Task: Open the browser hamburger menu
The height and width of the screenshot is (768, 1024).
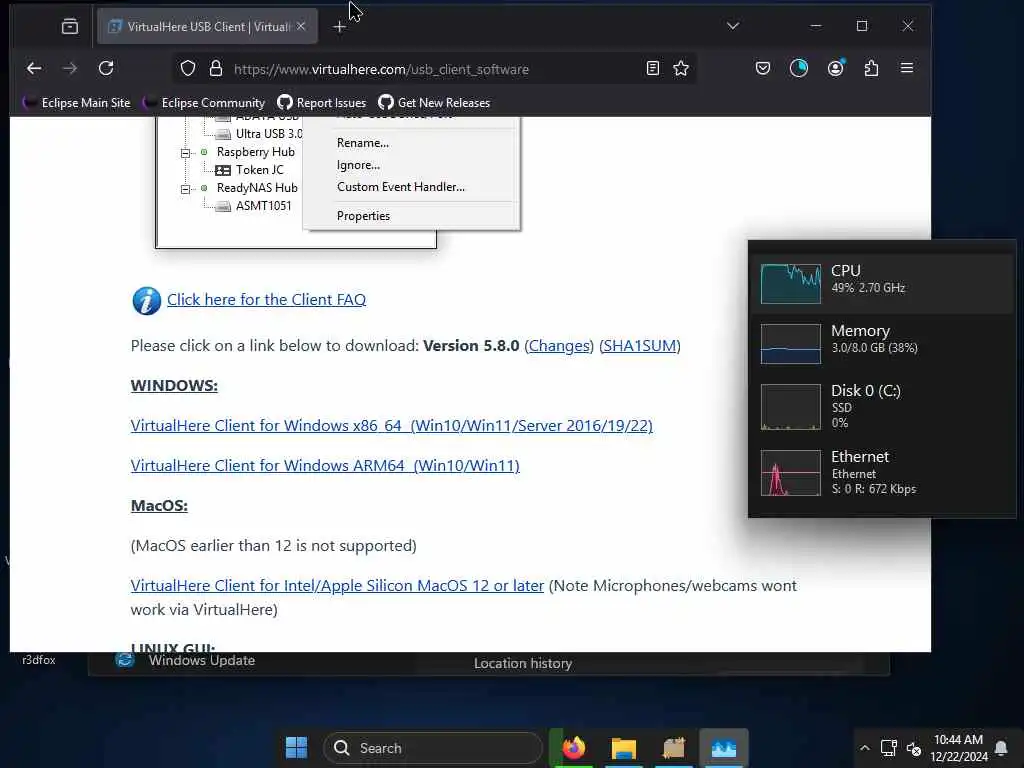Action: (x=906, y=68)
